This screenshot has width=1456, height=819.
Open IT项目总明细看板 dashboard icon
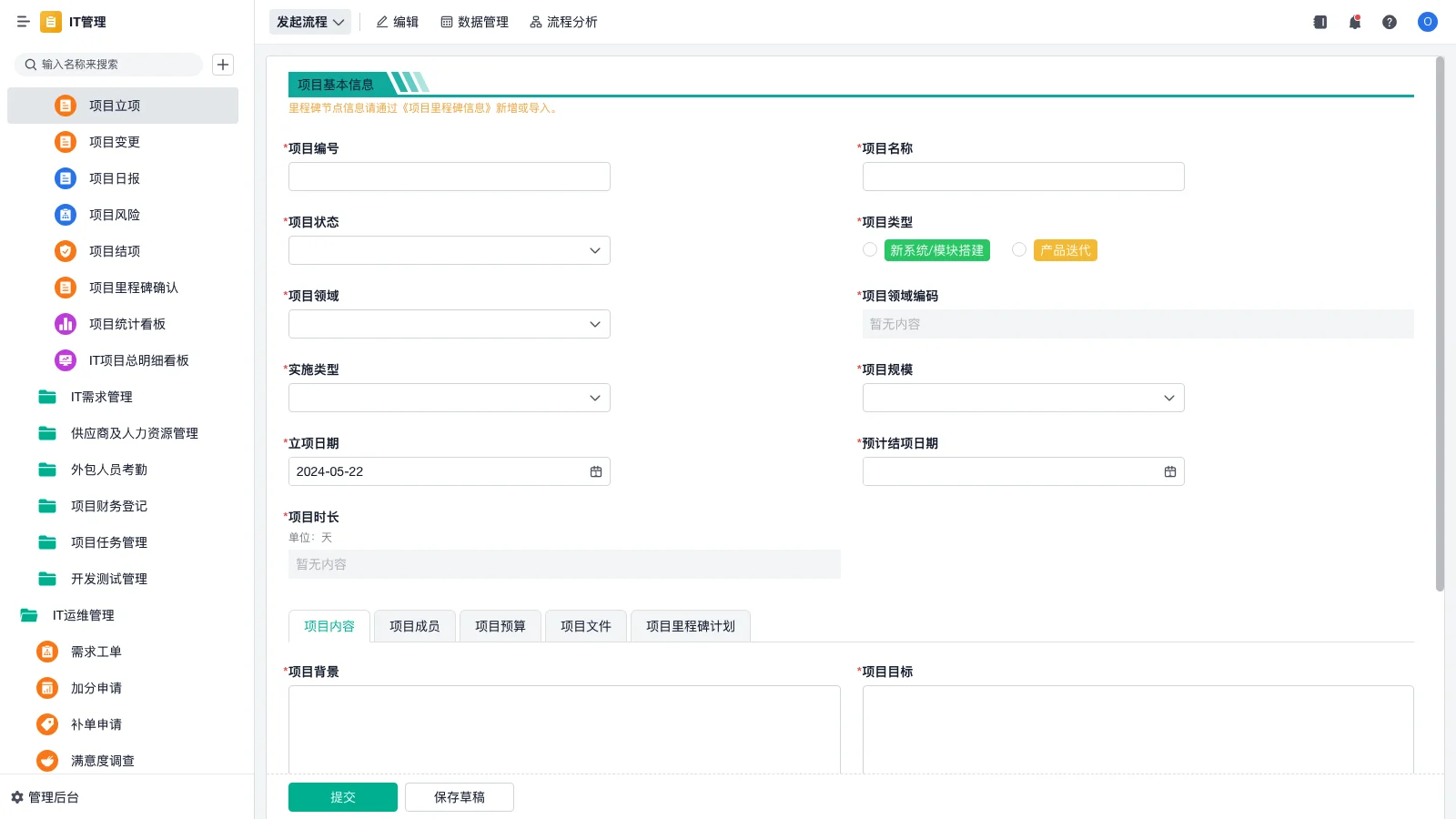click(x=66, y=360)
